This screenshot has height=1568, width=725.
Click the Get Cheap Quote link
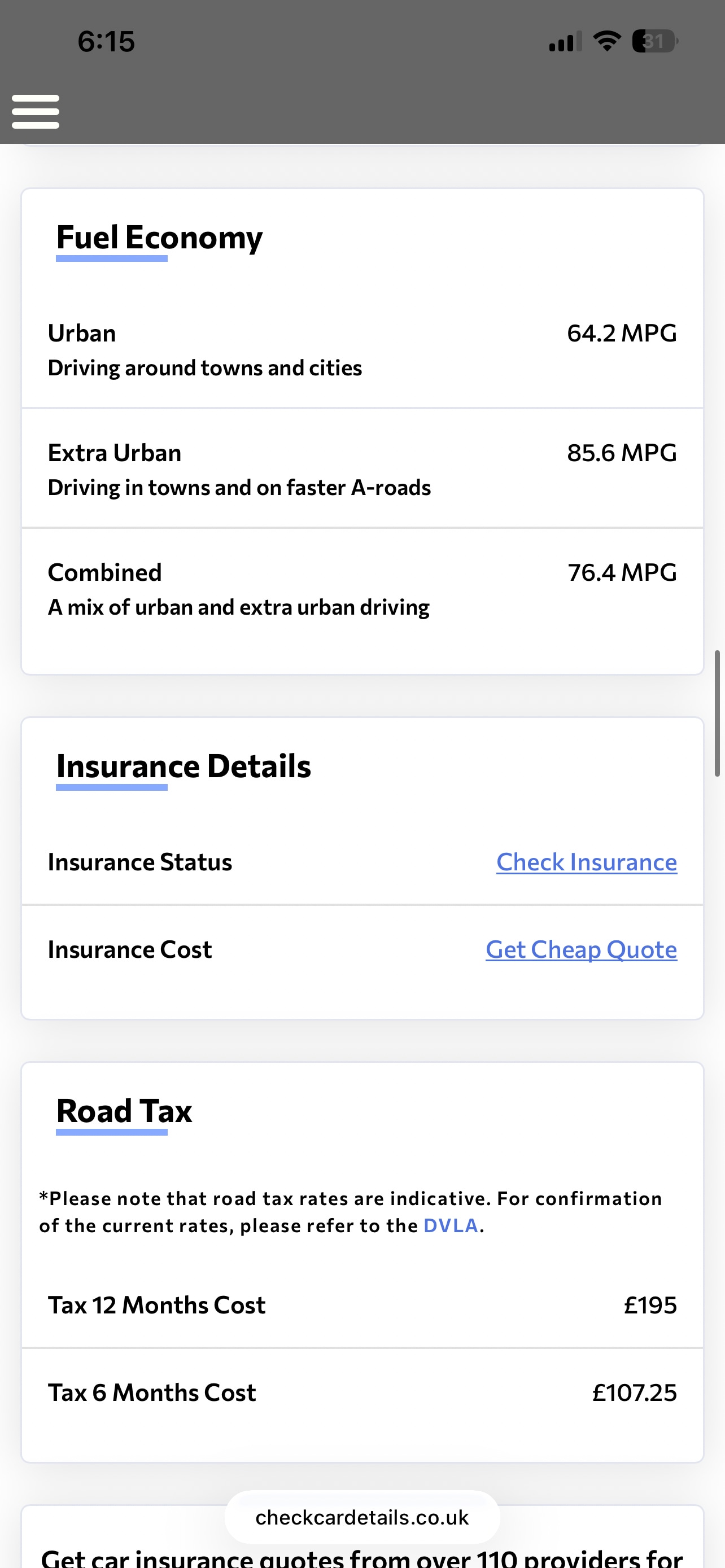click(580, 949)
